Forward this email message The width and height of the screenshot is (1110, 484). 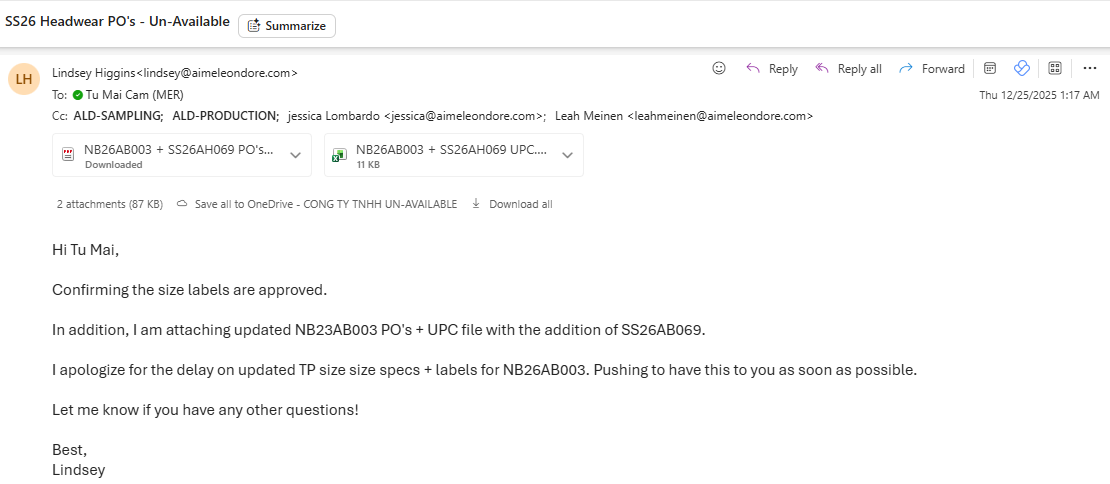[932, 69]
